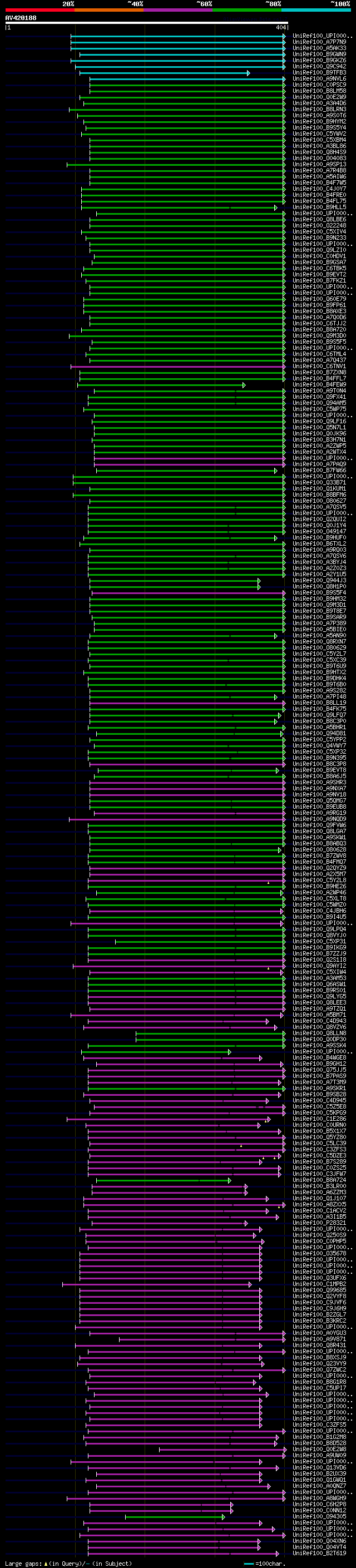The height and width of the screenshot is (1568, 356).
Task: Open hit UniRef100_Q04VT4
Action: pyautogui.click(x=319, y=1547)
